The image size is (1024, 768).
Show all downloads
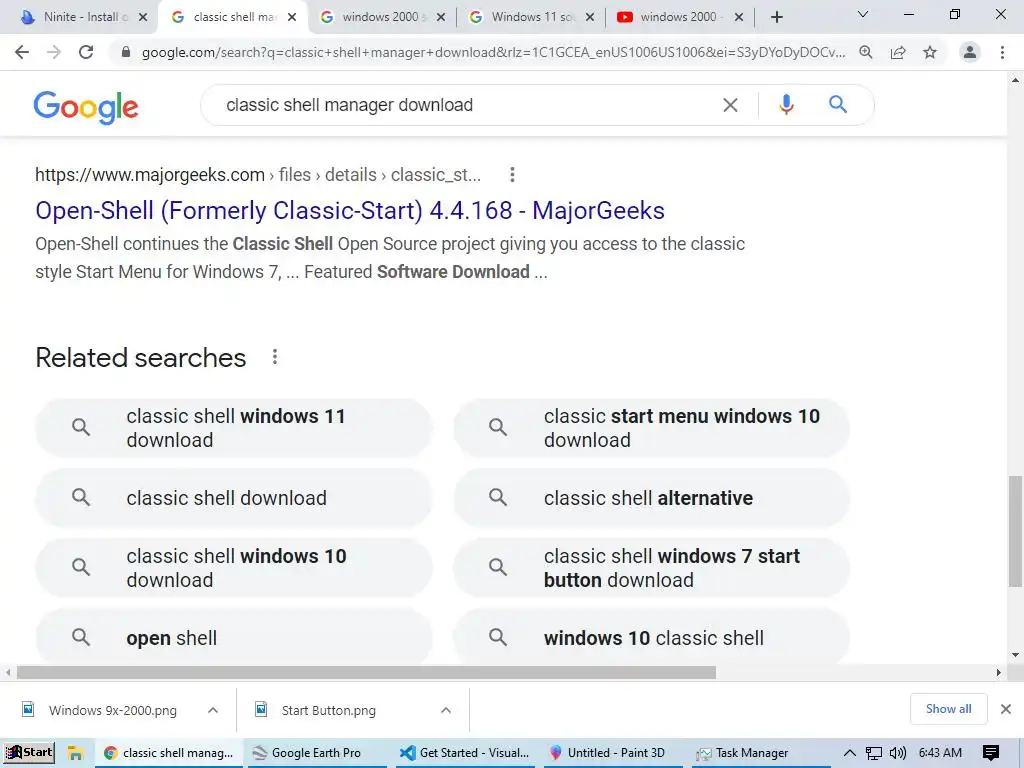coord(948,709)
